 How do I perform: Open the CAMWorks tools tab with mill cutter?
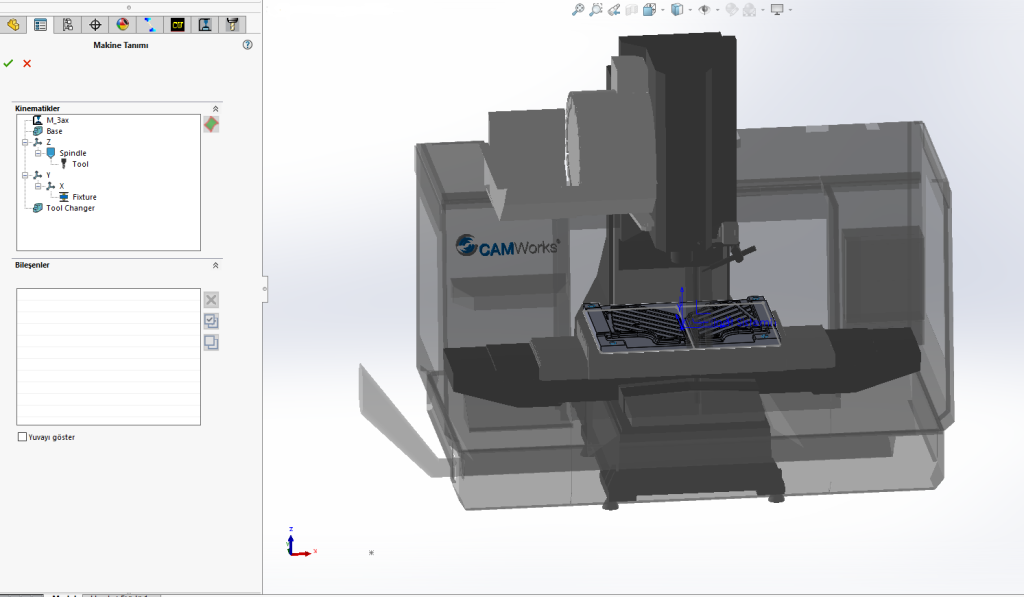[232, 24]
